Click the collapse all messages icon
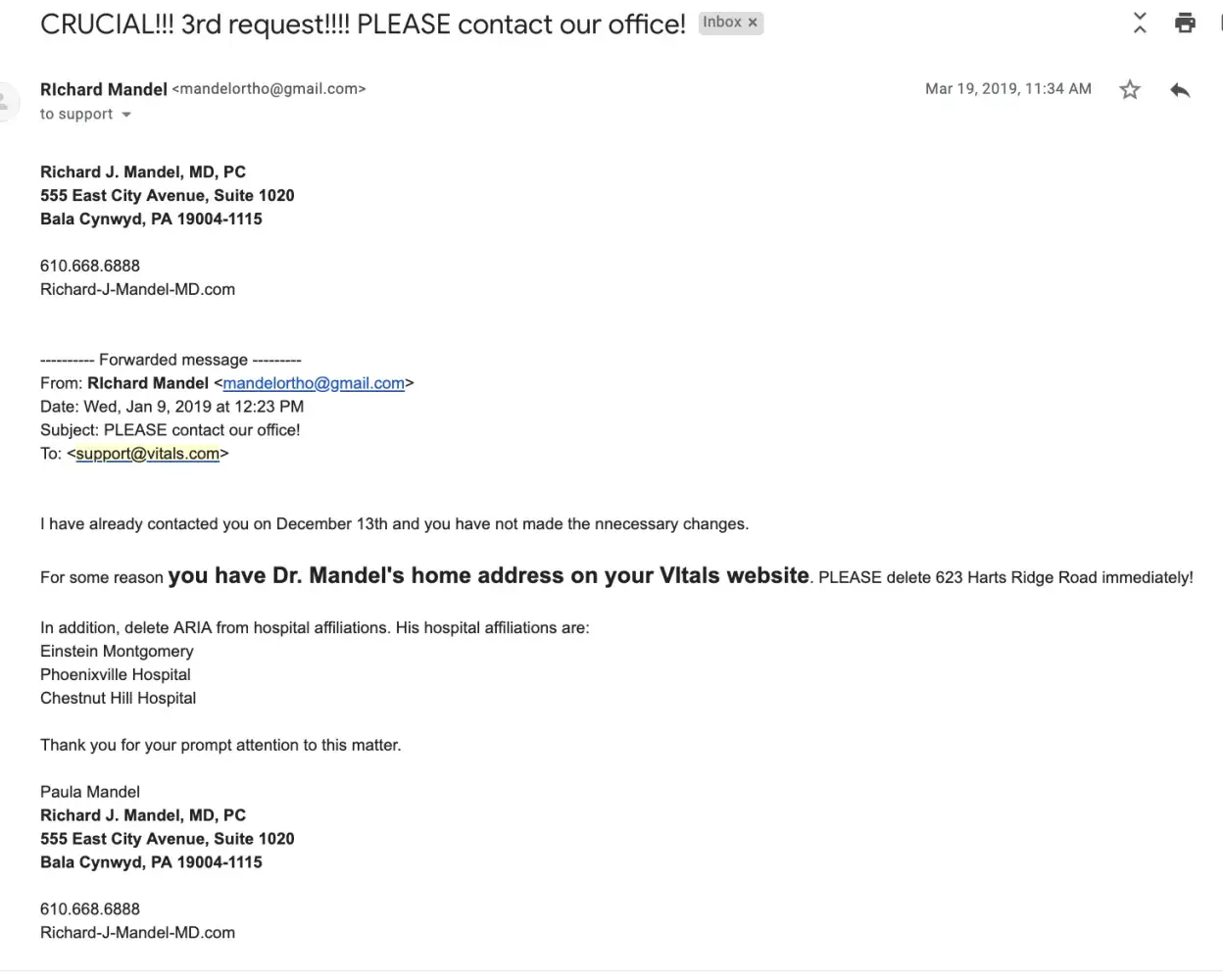 1140,23
